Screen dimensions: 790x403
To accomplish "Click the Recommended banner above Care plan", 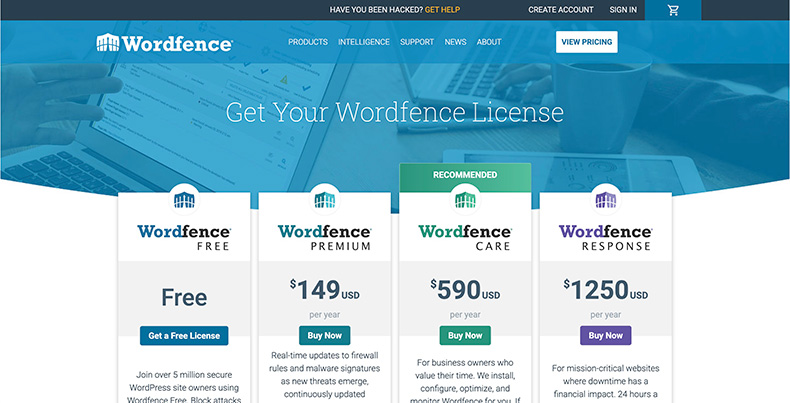I will tap(465, 175).
